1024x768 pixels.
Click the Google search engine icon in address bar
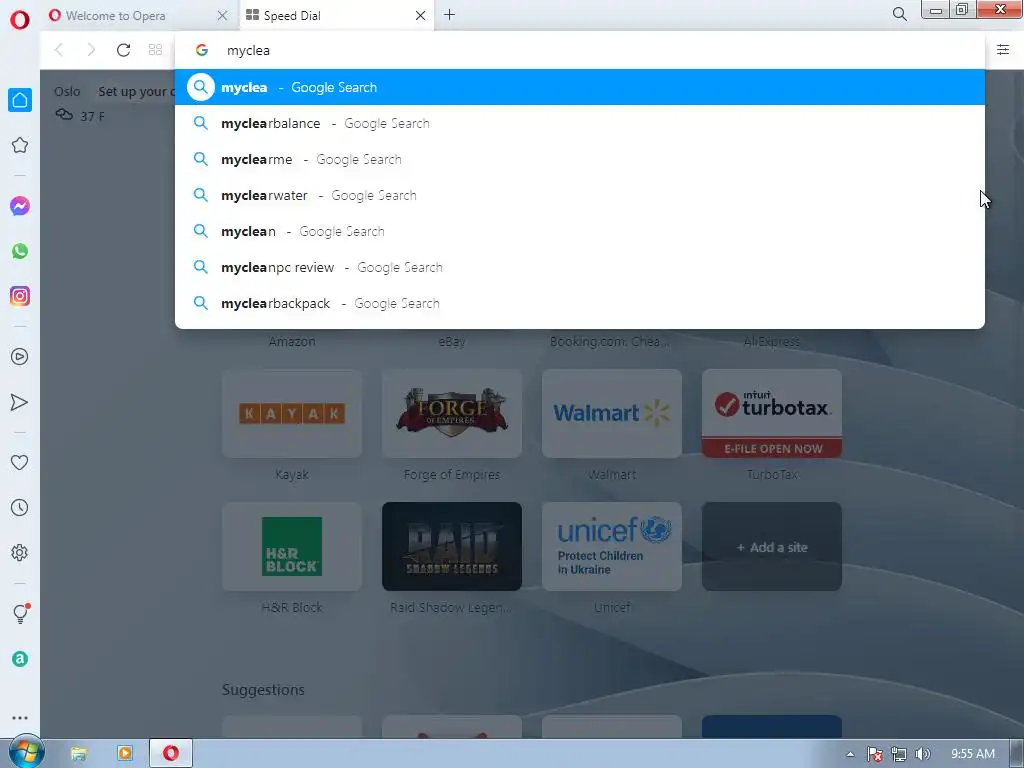point(202,50)
